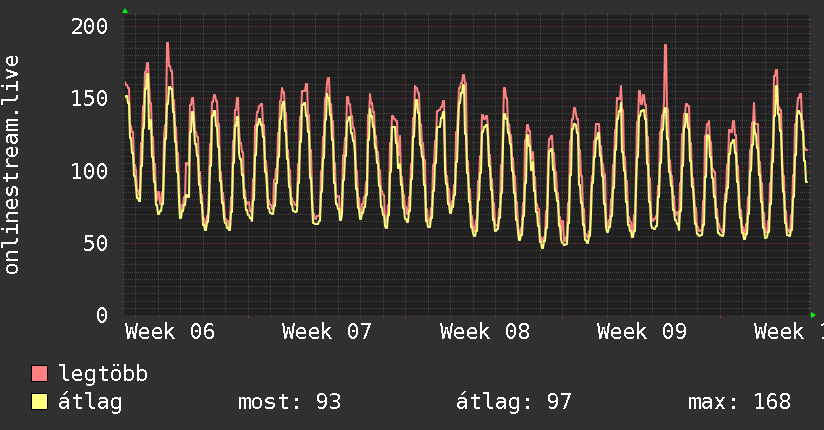824x430 pixels.
Task: Click the 100 label on the y-axis
Action: coord(89,171)
